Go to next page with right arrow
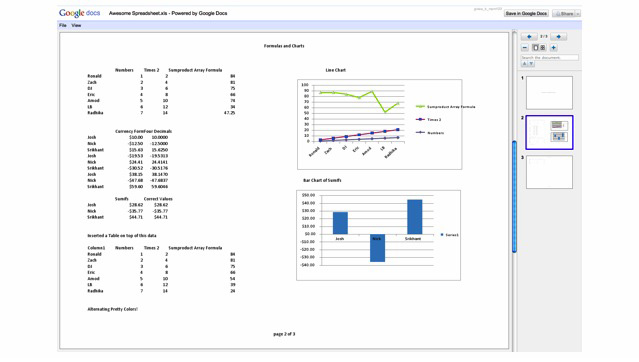Viewport: 639px width, 362px height. coord(558,37)
